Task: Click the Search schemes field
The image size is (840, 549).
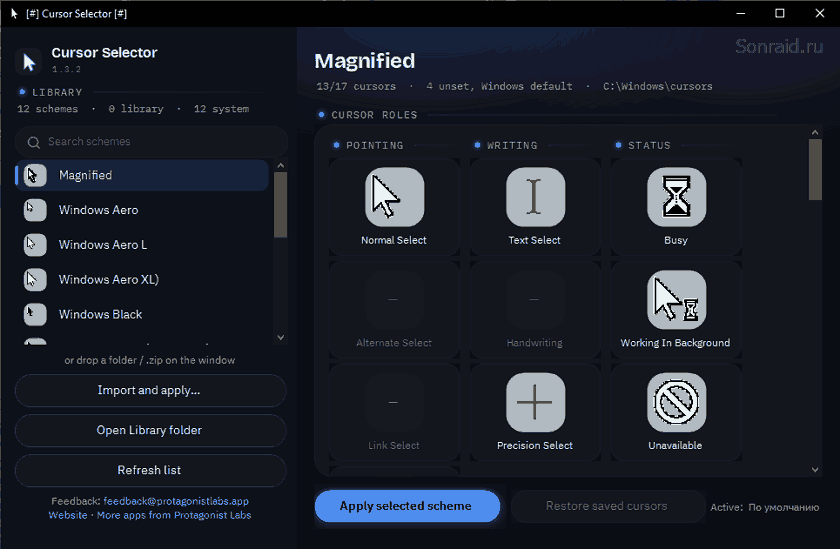Action: 151,142
